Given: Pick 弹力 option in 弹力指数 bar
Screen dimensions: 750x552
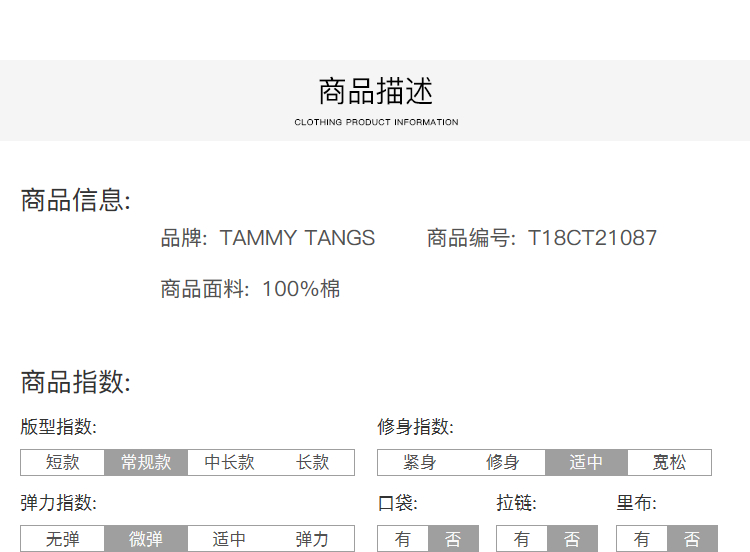Looking at the screenshot, I should (312, 539).
